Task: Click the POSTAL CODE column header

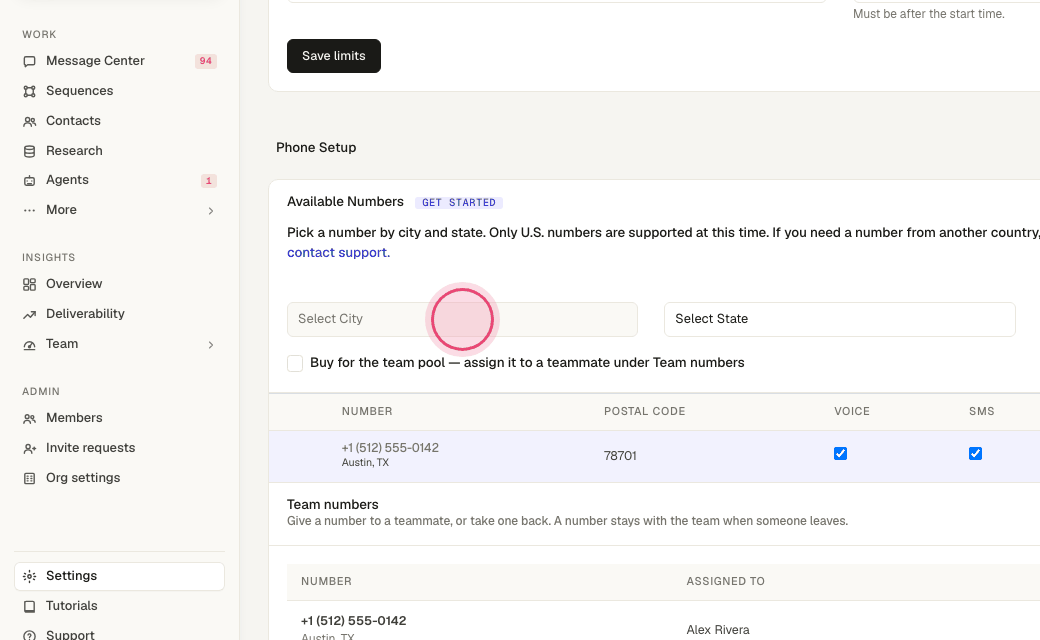Action: coord(645,411)
